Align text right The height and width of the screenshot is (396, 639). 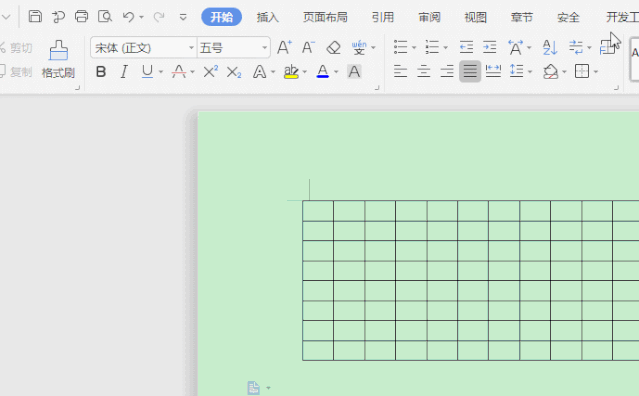pyautogui.click(x=447, y=72)
